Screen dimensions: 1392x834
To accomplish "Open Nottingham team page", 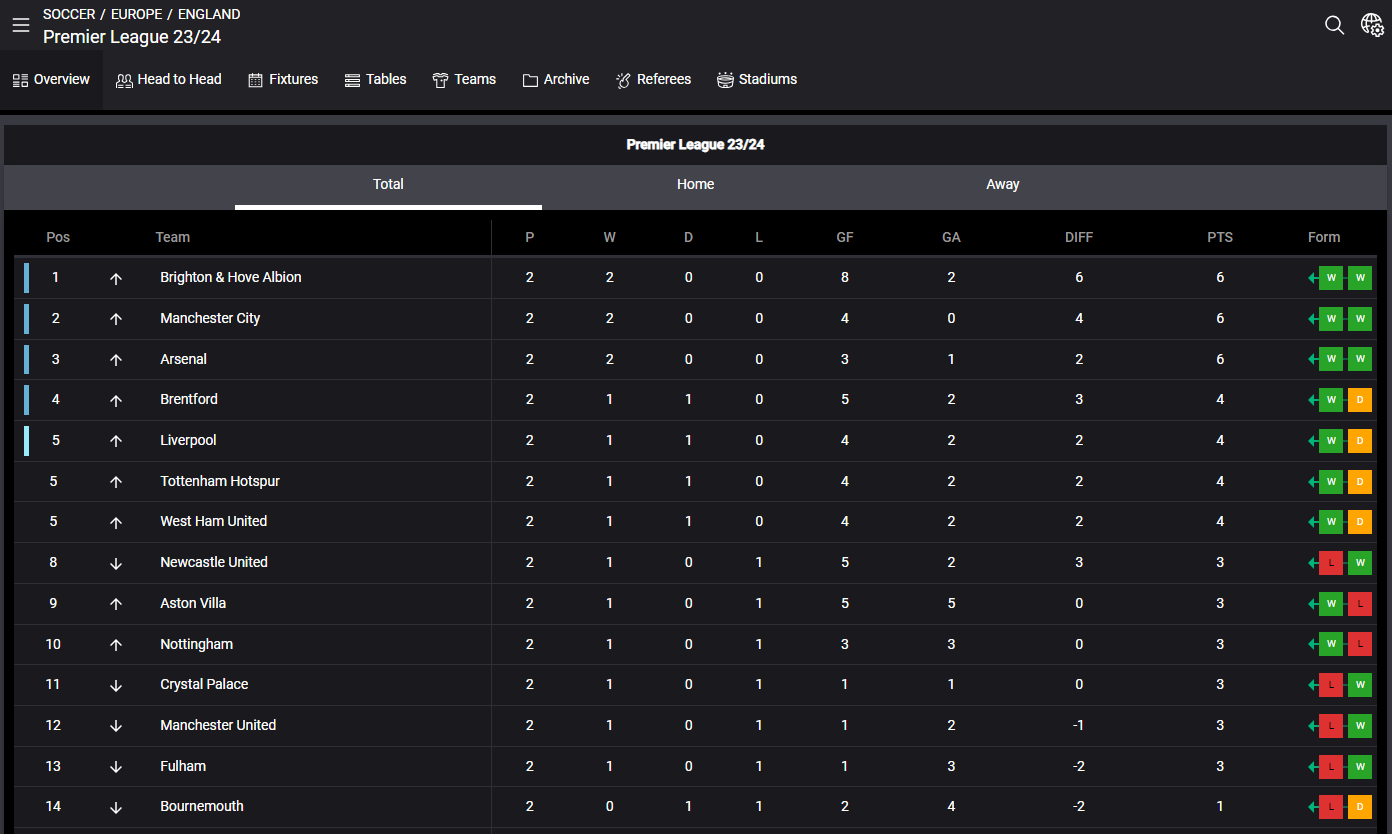I will pyautogui.click(x=196, y=644).
